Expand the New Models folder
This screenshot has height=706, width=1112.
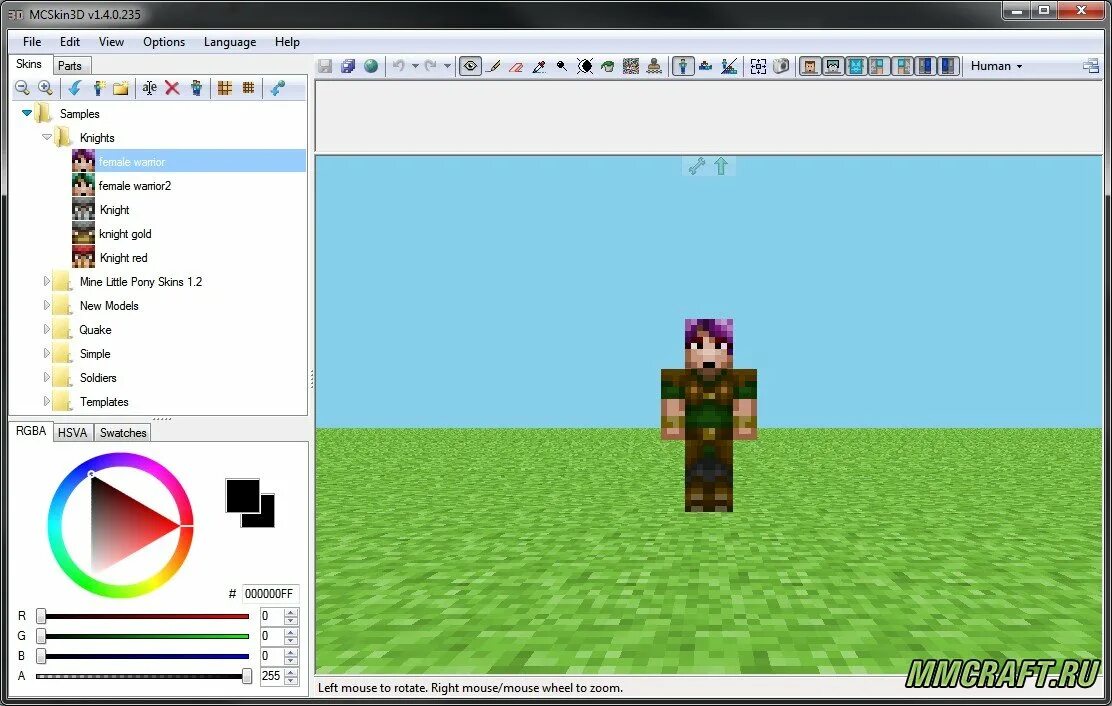47,306
